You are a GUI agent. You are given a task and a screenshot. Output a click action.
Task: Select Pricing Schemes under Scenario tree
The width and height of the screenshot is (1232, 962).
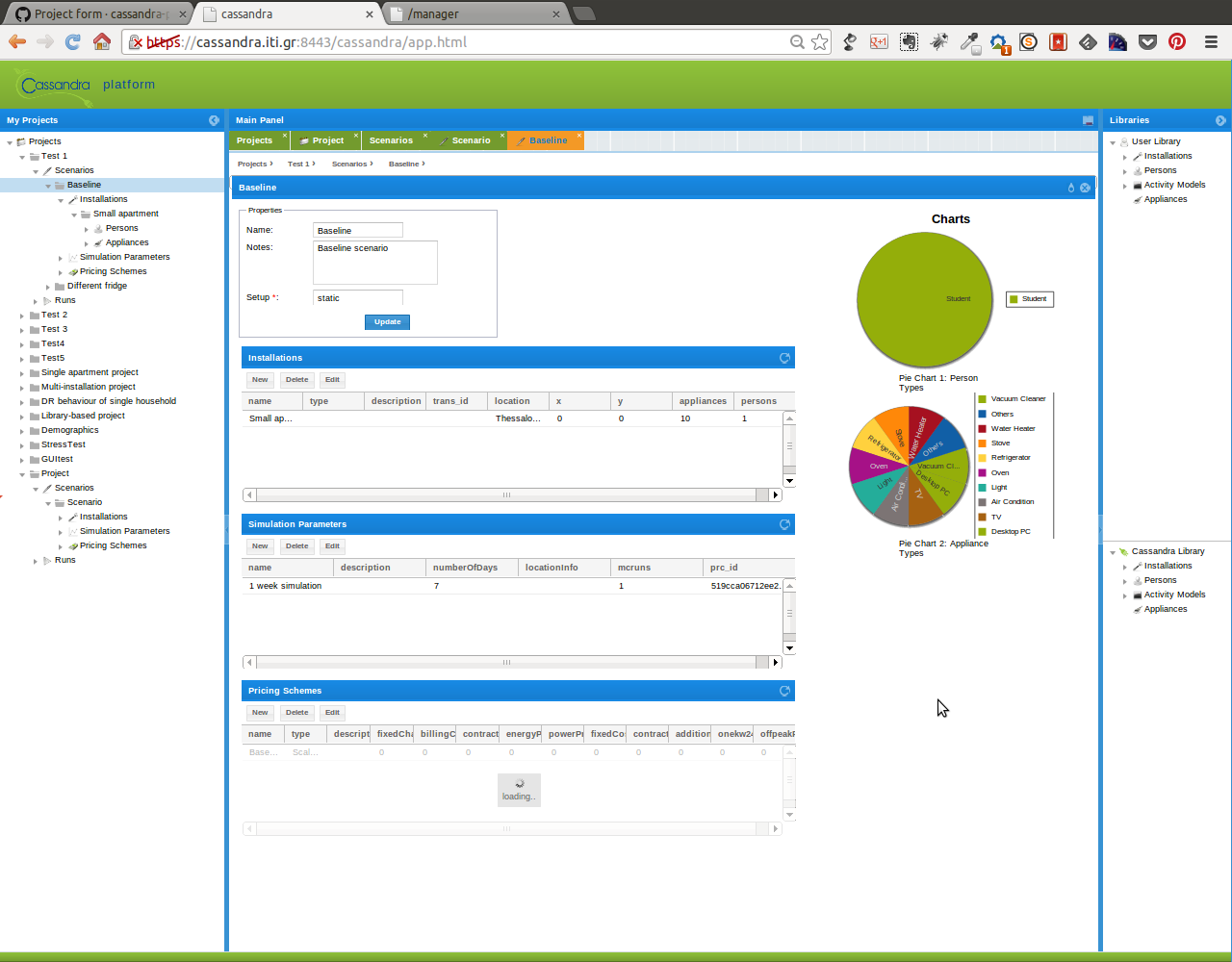(113, 546)
